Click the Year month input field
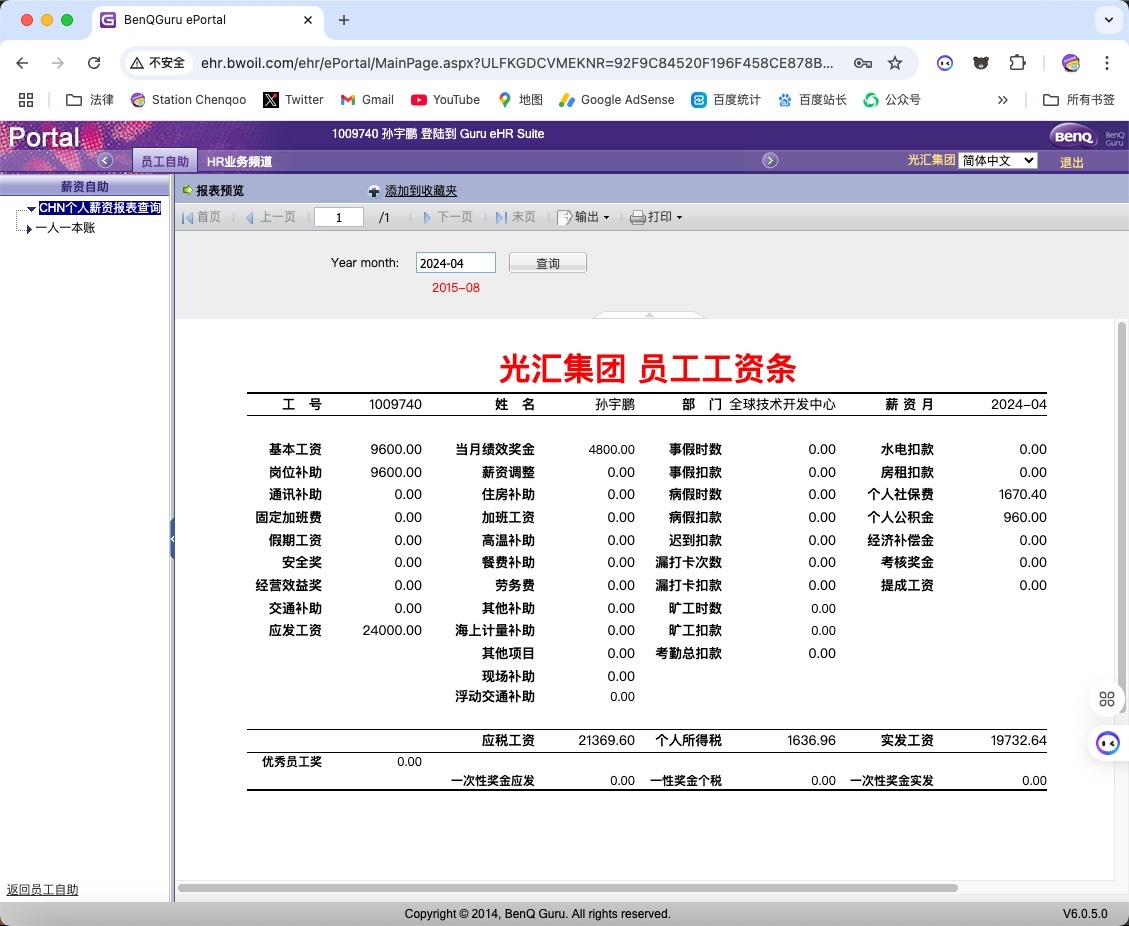The height and width of the screenshot is (926, 1129). (456, 263)
